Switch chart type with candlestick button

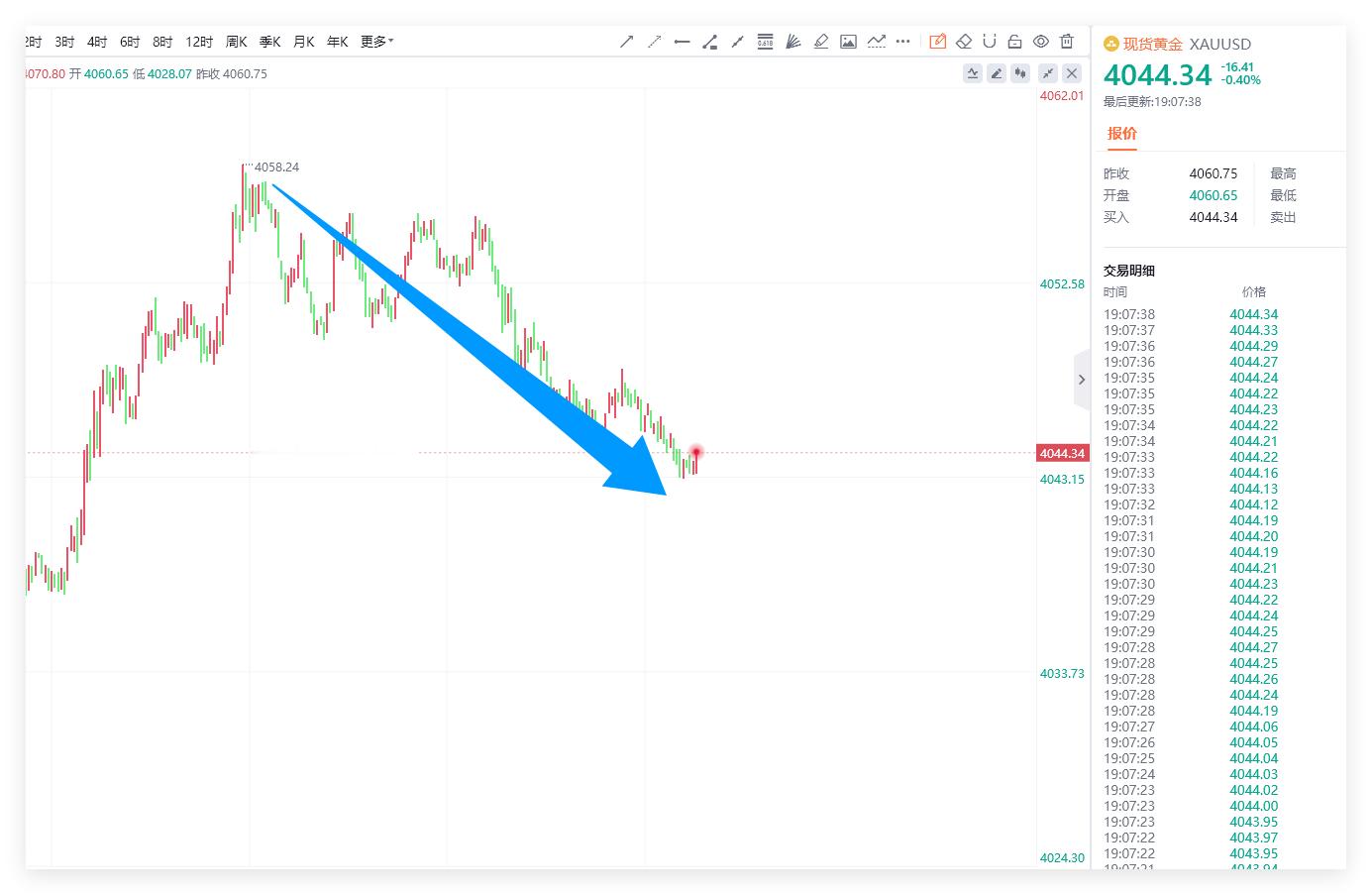pos(1020,73)
